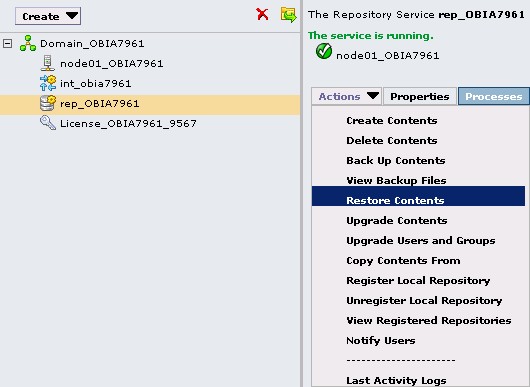
Task: Choose Upgrade Users and Groups item
Action: click(421, 241)
